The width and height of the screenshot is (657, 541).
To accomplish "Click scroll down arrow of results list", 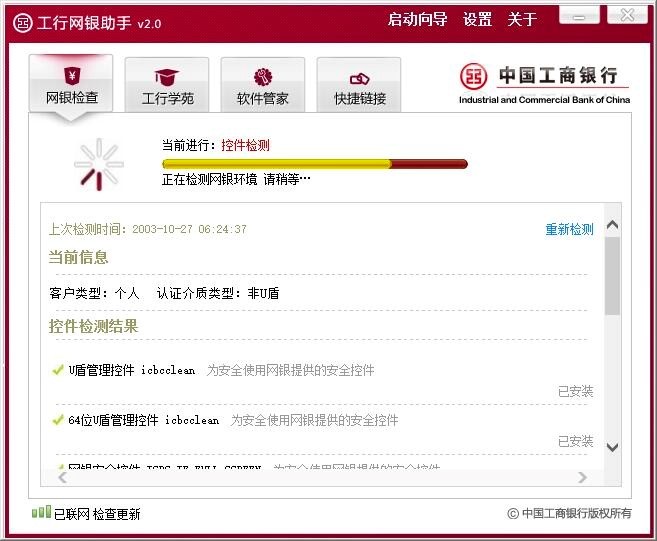I will [613, 447].
